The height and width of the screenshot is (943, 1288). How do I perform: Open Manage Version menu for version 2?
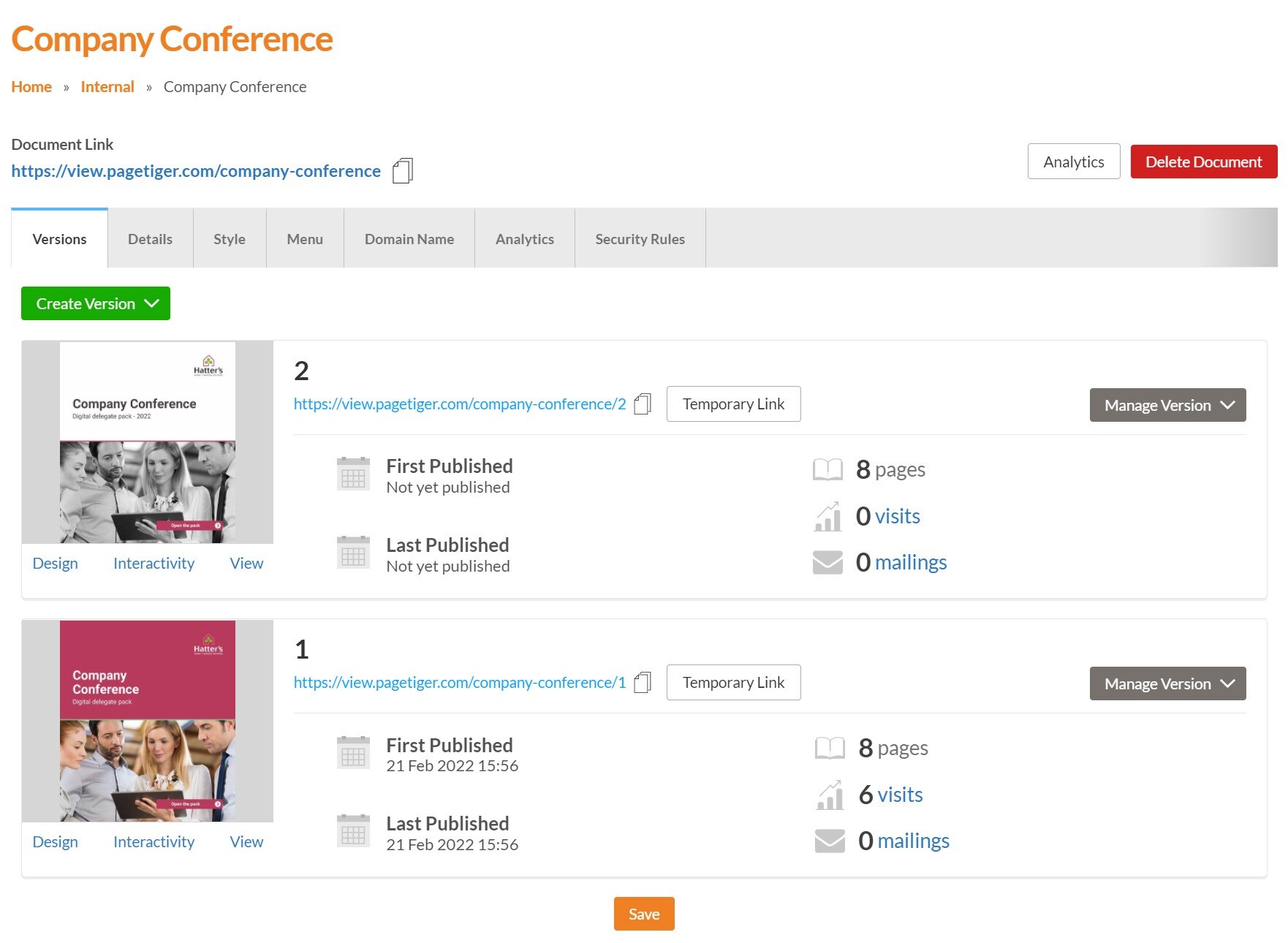pyautogui.click(x=1167, y=405)
